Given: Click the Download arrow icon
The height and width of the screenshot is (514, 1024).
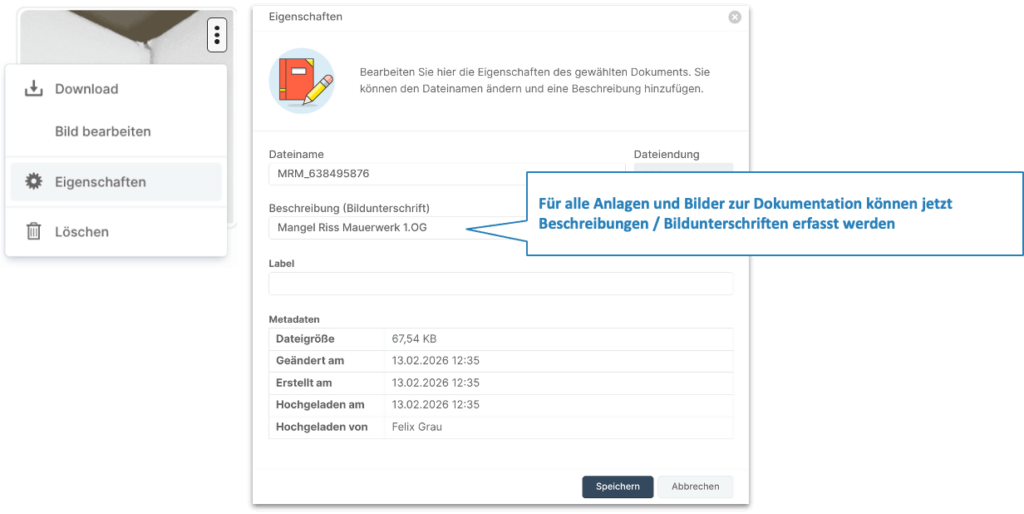Looking at the screenshot, I should tap(33, 89).
